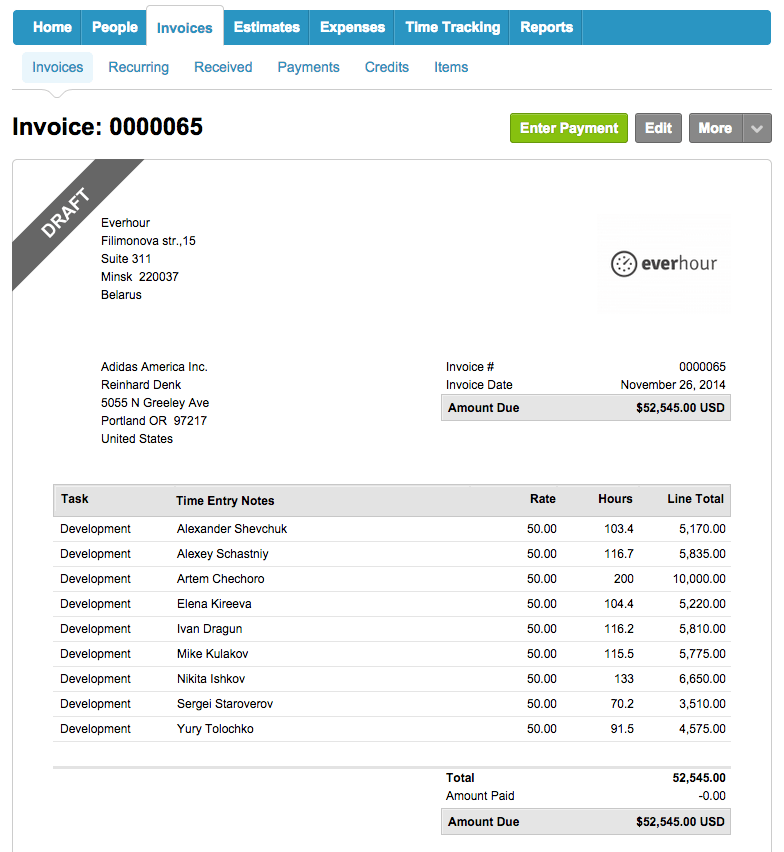Click the Development task in Ivan Dragun row

(95, 629)
